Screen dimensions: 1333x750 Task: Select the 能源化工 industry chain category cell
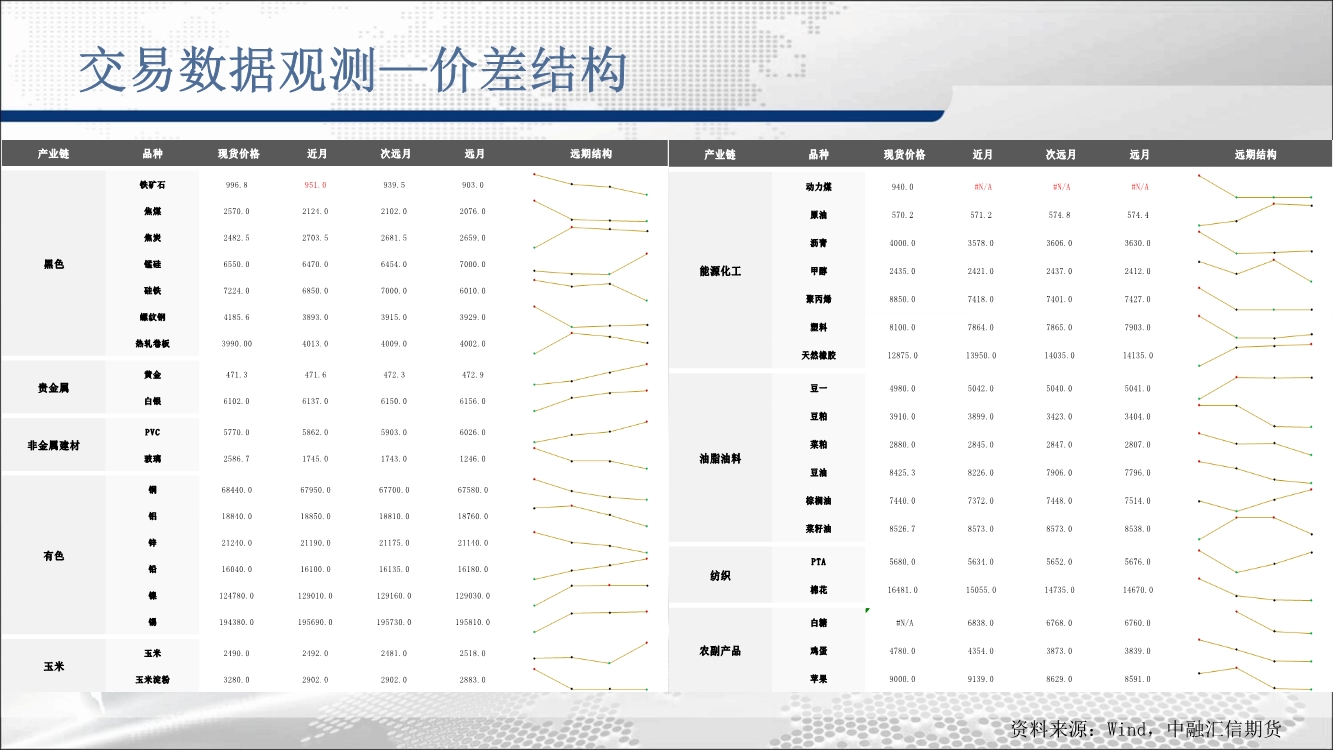720,271
